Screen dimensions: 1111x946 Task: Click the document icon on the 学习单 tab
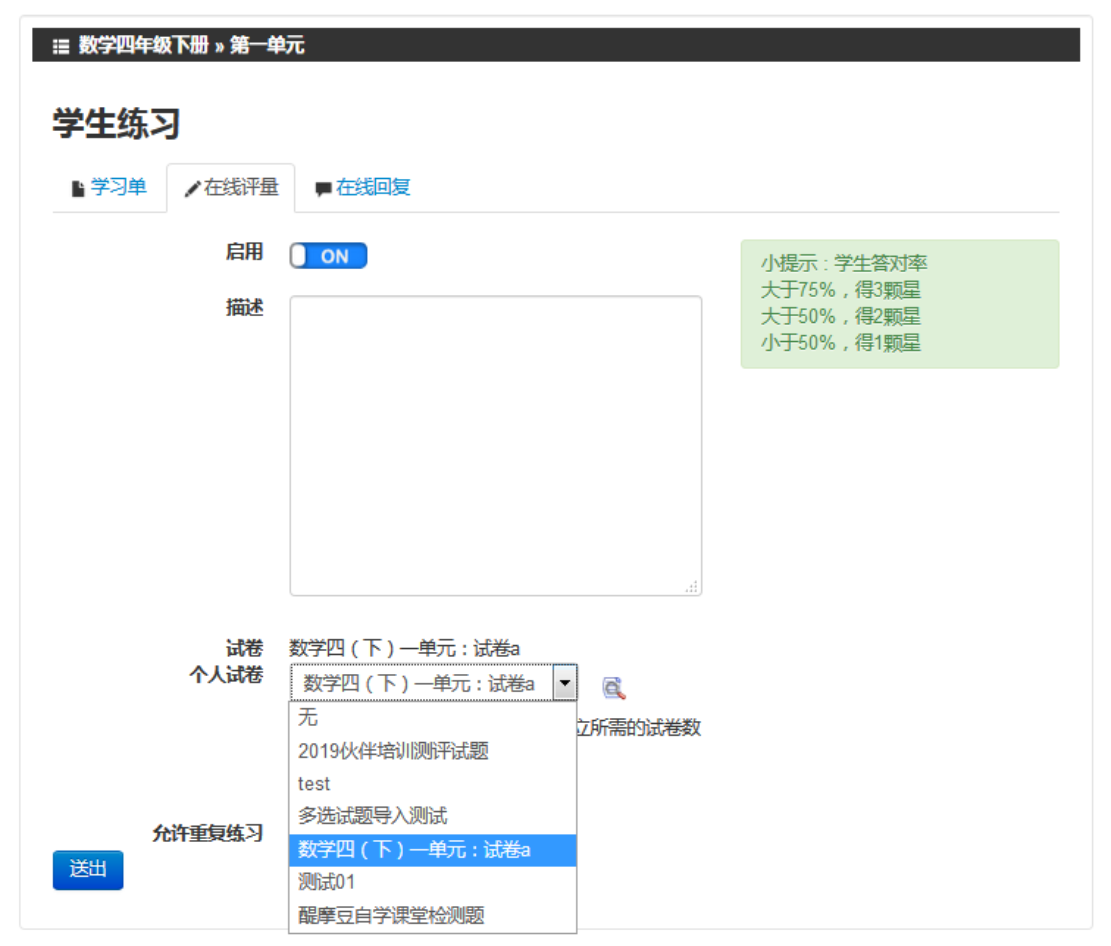pos(78,189)
